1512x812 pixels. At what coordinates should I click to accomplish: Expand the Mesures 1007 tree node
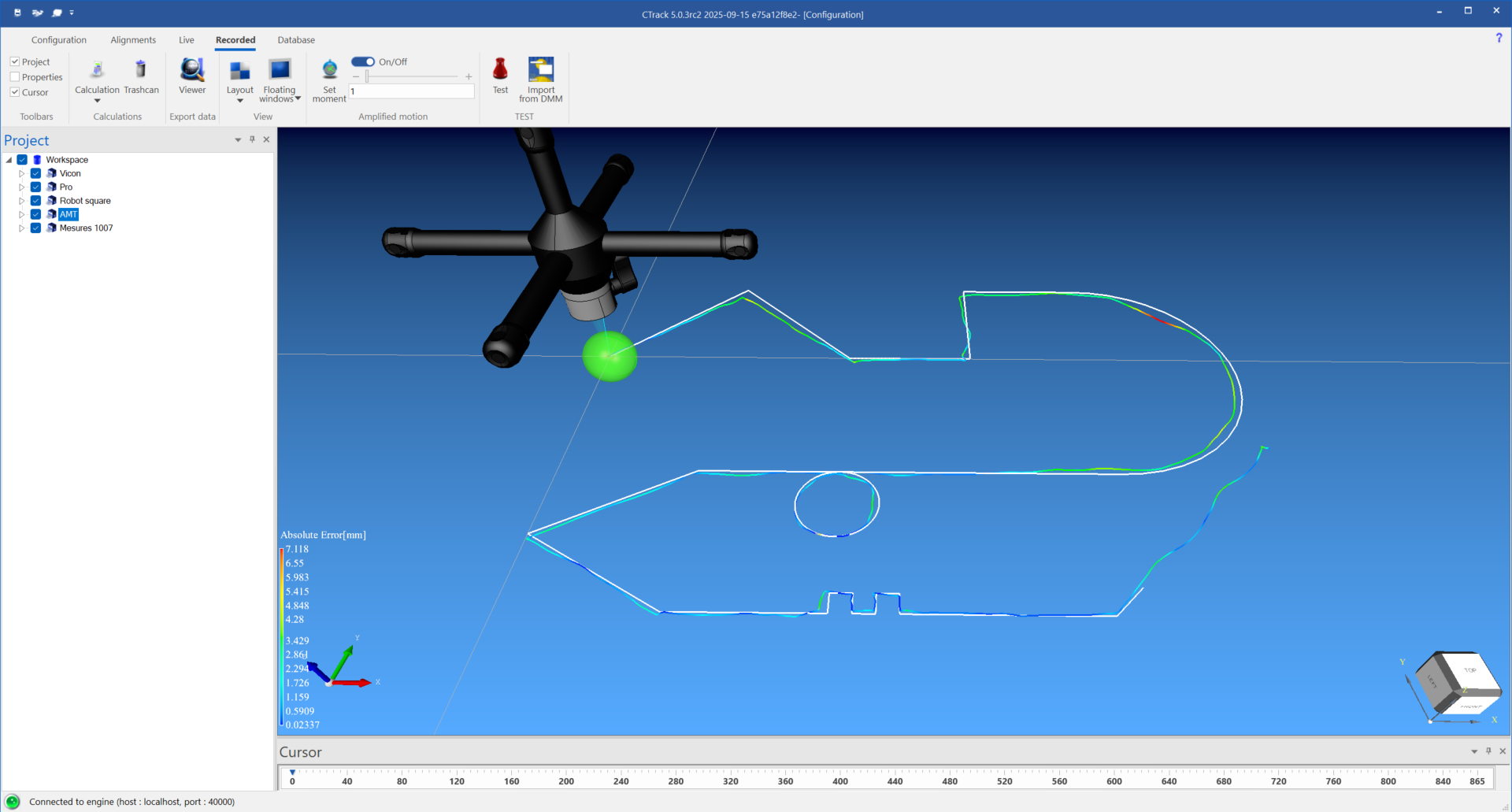(22, 228)
